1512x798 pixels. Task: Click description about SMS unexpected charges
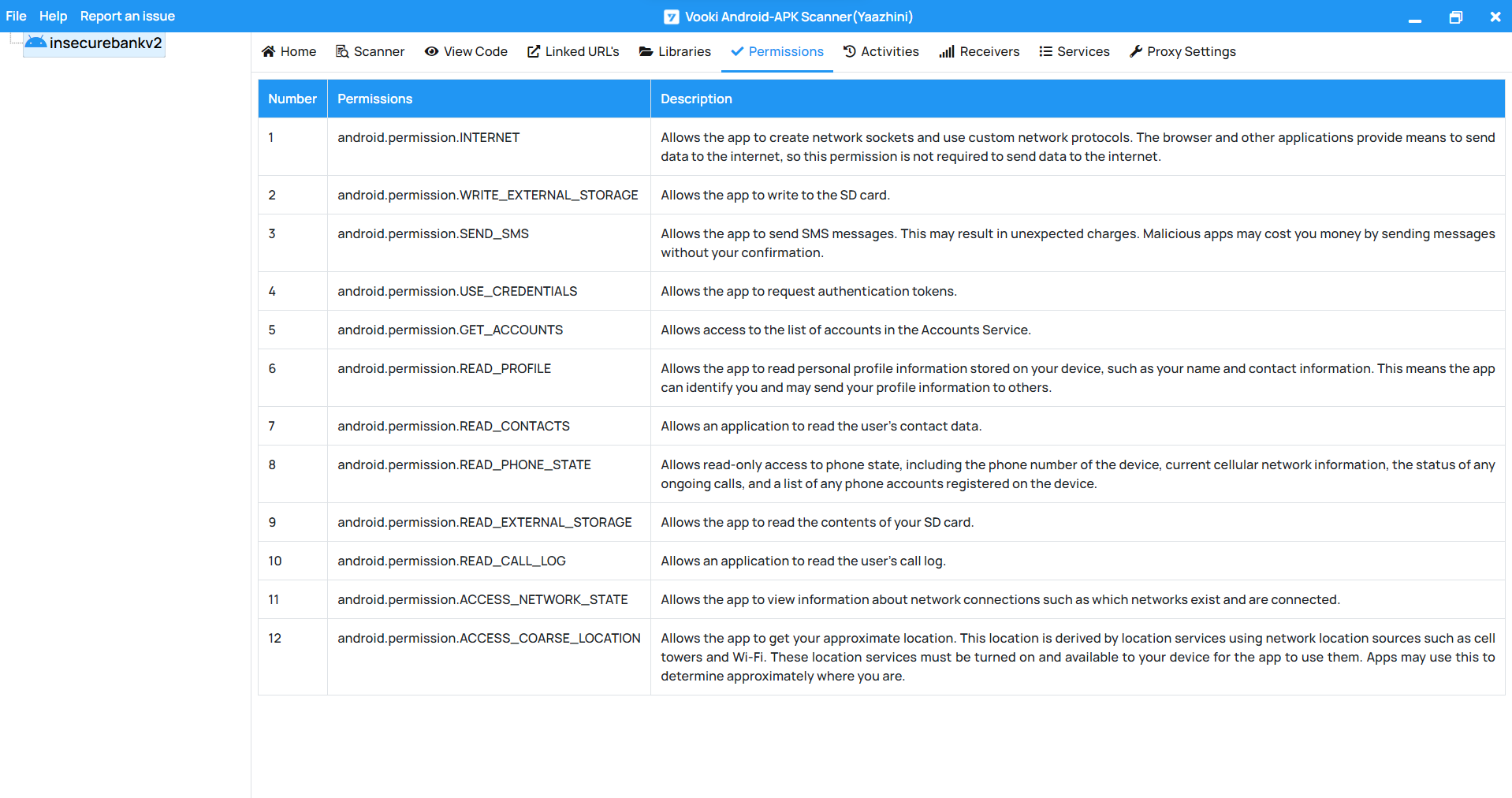pos(1078,243)
